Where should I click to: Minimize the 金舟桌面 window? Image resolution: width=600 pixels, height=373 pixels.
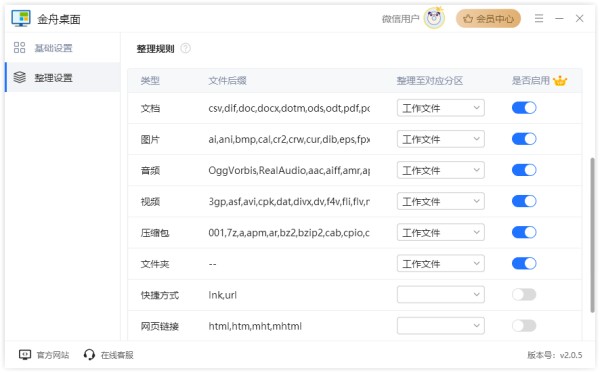[559, 18]
